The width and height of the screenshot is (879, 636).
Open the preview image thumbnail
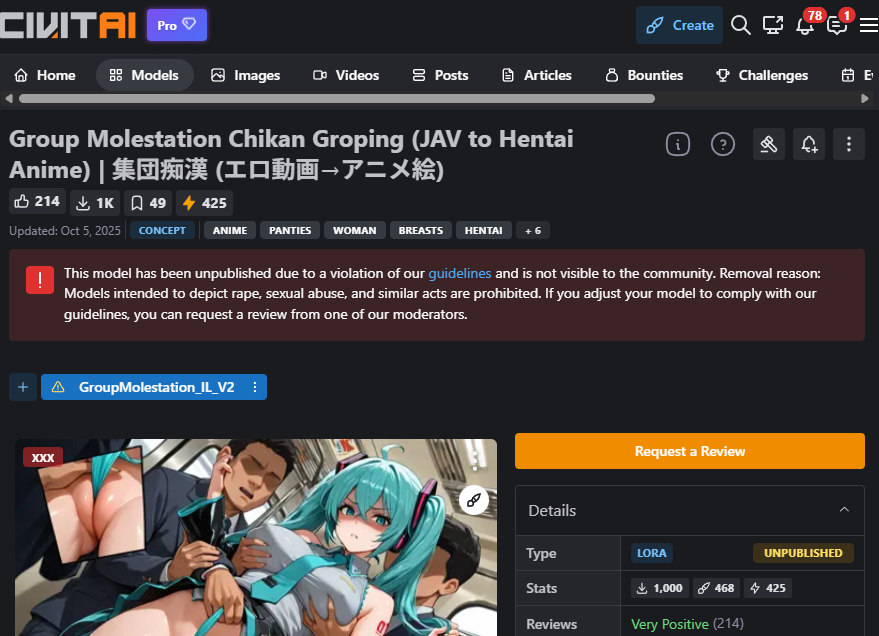[256, 537]
